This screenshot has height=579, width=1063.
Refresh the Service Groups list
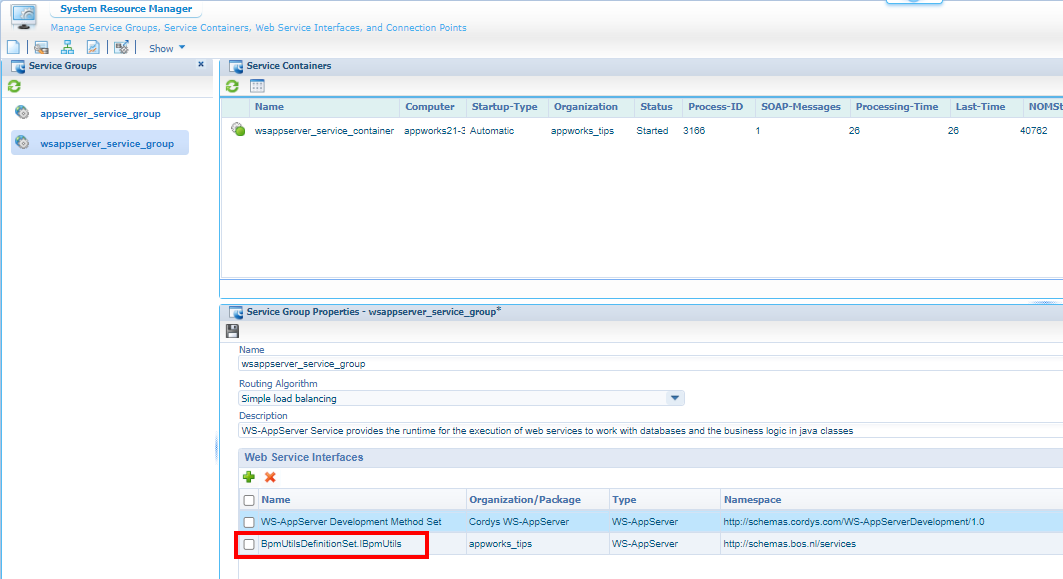click(x=14, y=87)
